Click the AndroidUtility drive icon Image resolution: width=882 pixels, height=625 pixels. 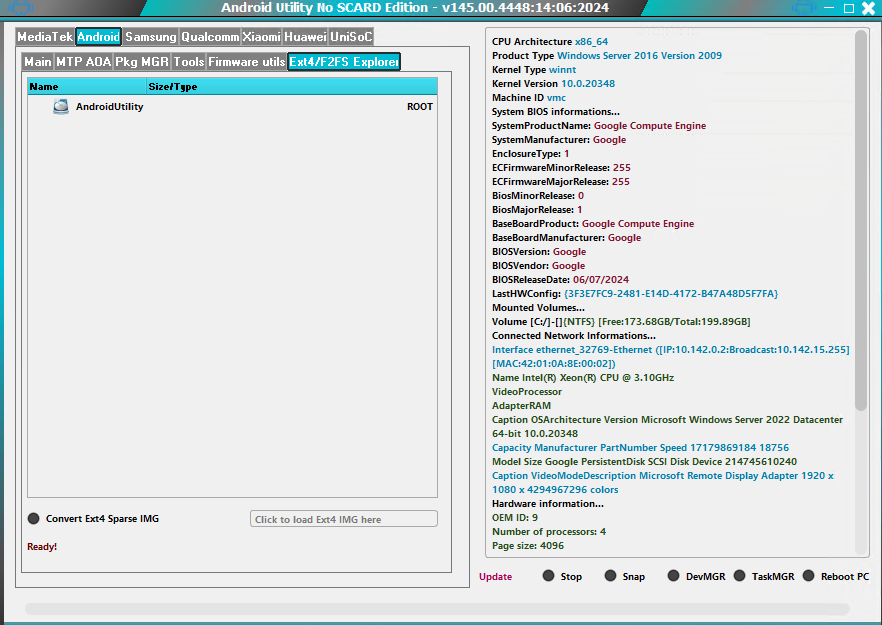(x=61, y=107)
